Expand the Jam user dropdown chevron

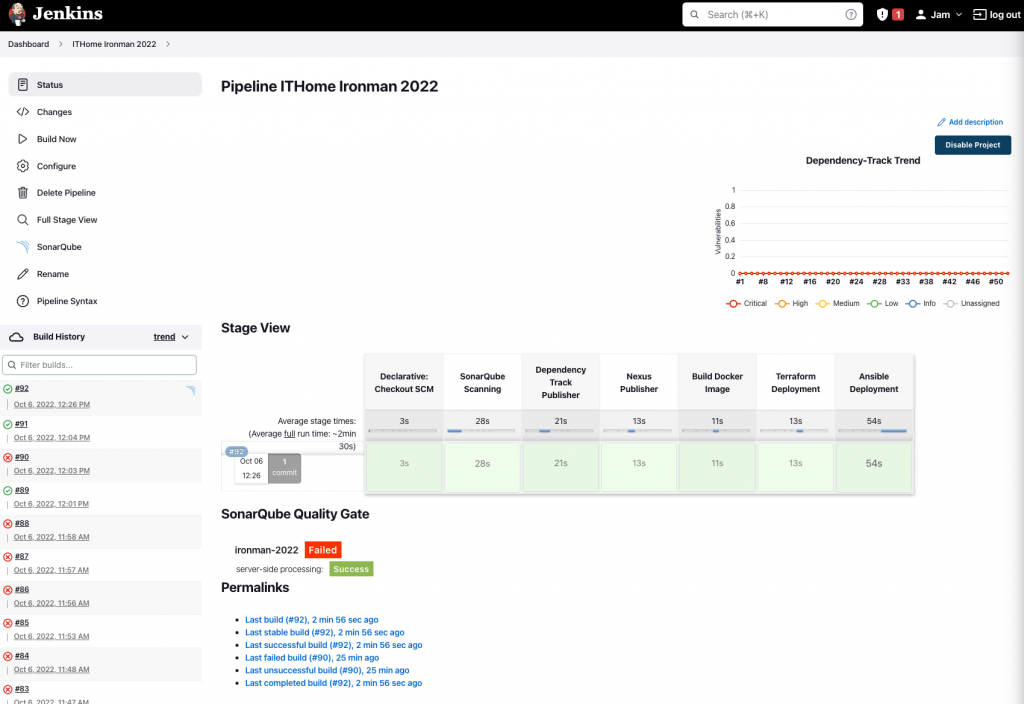(x=959, y=14)
